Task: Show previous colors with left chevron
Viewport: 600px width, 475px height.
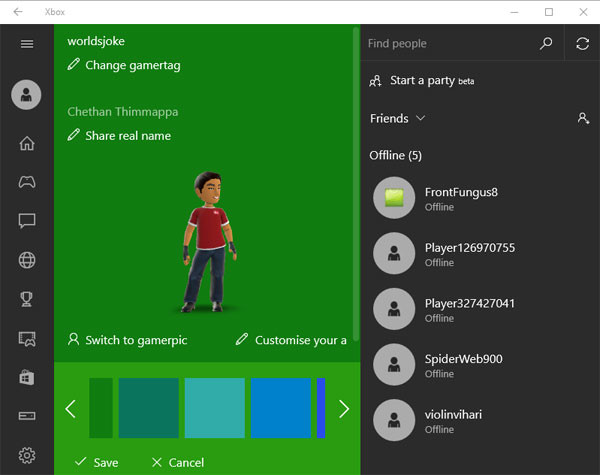Action: (71, 409)
